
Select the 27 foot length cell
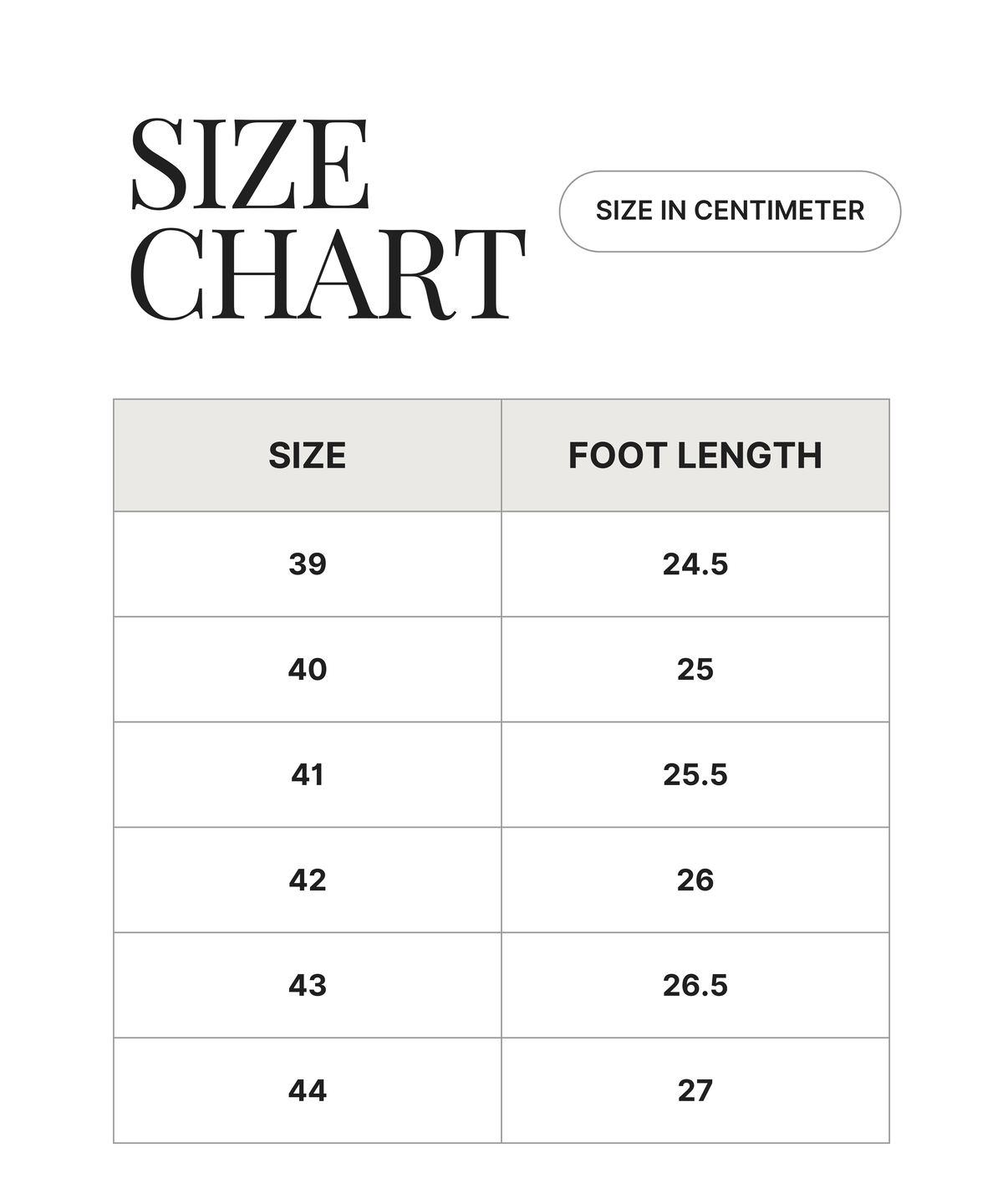[695, 1091]
